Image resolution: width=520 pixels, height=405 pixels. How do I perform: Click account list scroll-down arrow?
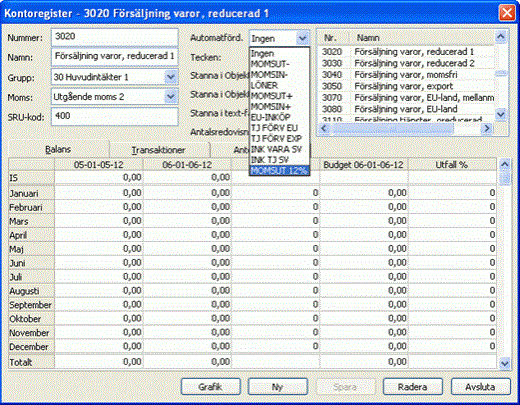501,115
